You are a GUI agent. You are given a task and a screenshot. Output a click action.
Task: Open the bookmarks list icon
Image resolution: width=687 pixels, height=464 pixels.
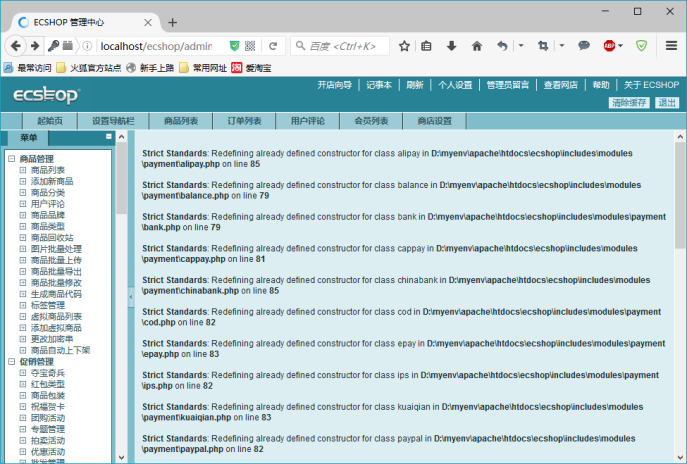(x=426, y=46)
